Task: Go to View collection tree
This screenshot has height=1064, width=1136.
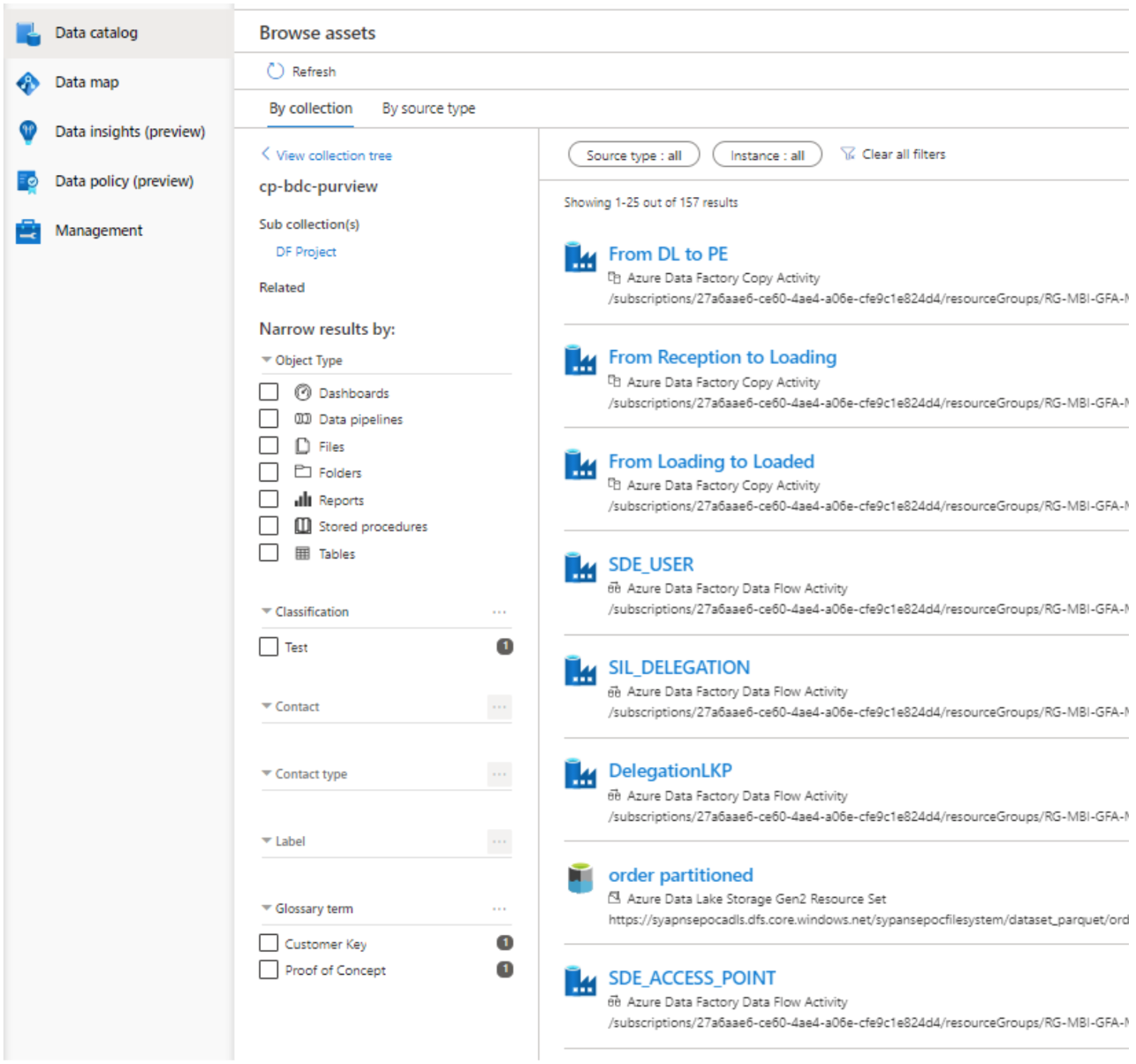Action: (334, 156)
